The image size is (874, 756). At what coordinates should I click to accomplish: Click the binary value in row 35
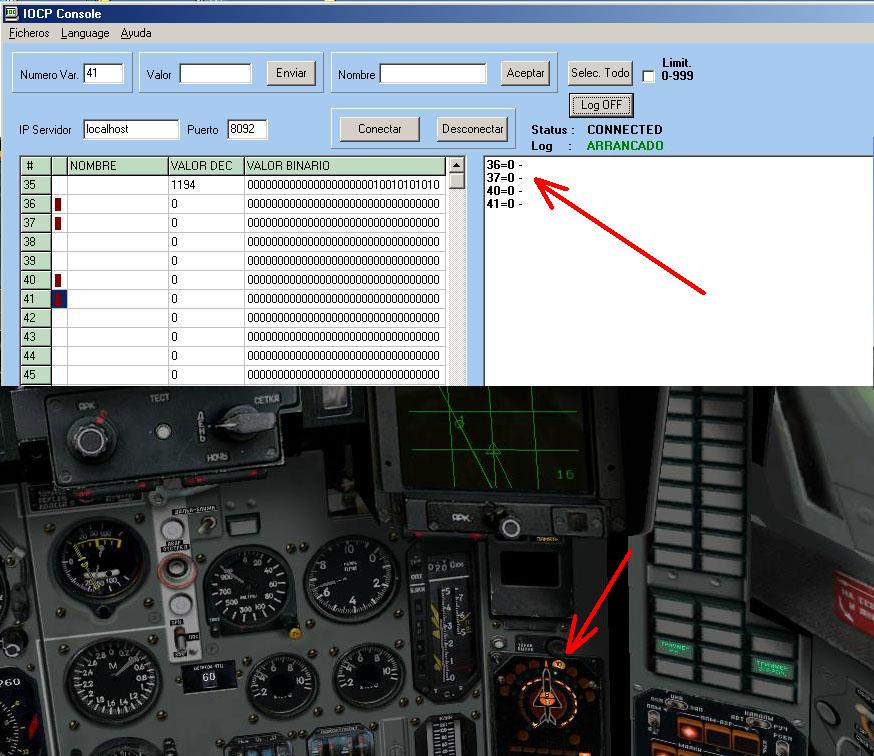pyautogui.click(x=343, y=185)
